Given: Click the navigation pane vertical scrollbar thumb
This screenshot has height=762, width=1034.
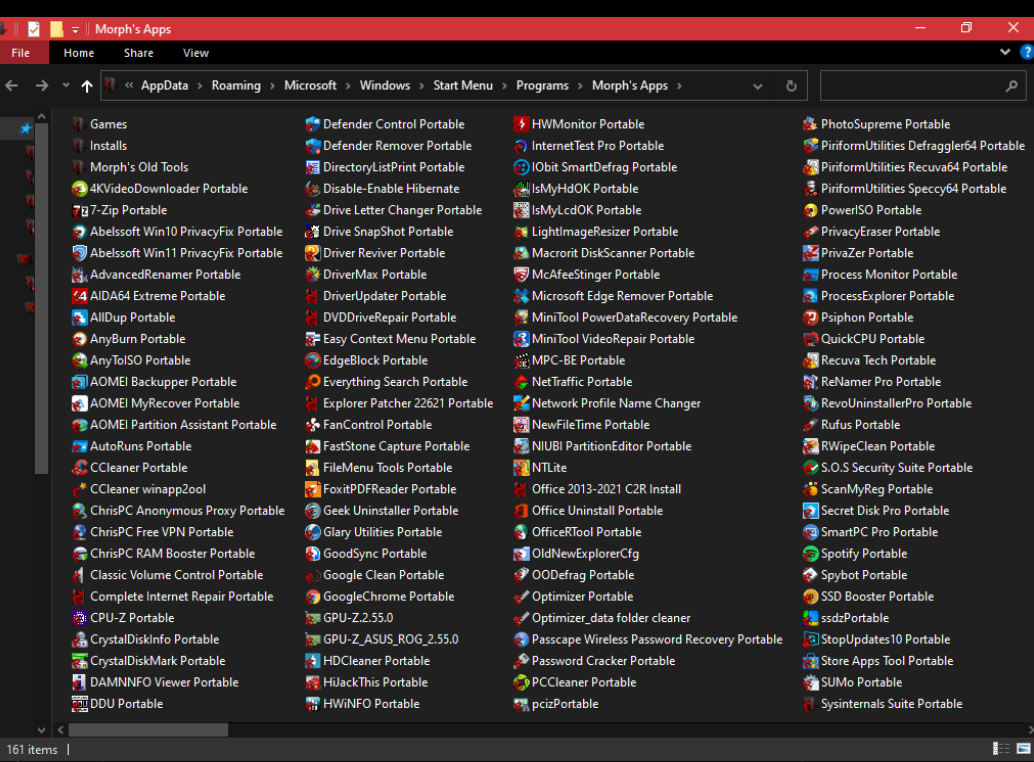Looking at the screenshot, I should click(41, 298).
